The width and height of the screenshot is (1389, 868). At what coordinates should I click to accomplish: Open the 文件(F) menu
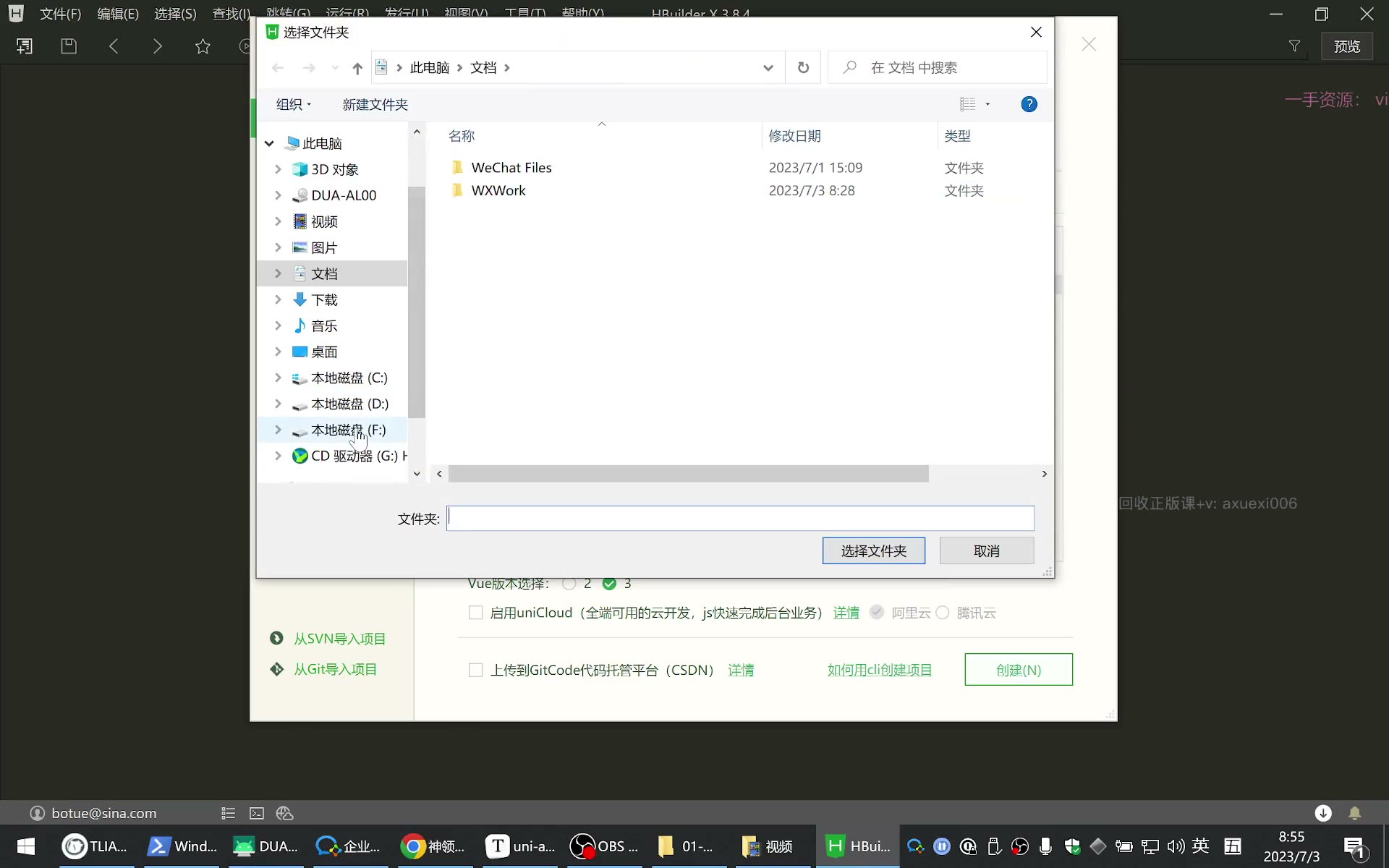coord(60,14)
